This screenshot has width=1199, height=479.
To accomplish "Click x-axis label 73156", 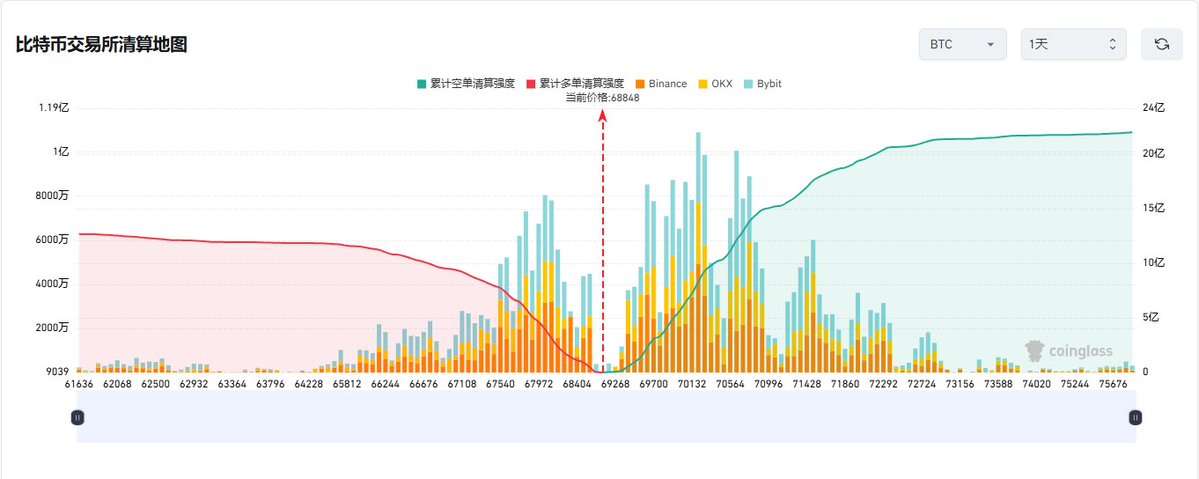I will pyautogui.click(x=960, y=383).
